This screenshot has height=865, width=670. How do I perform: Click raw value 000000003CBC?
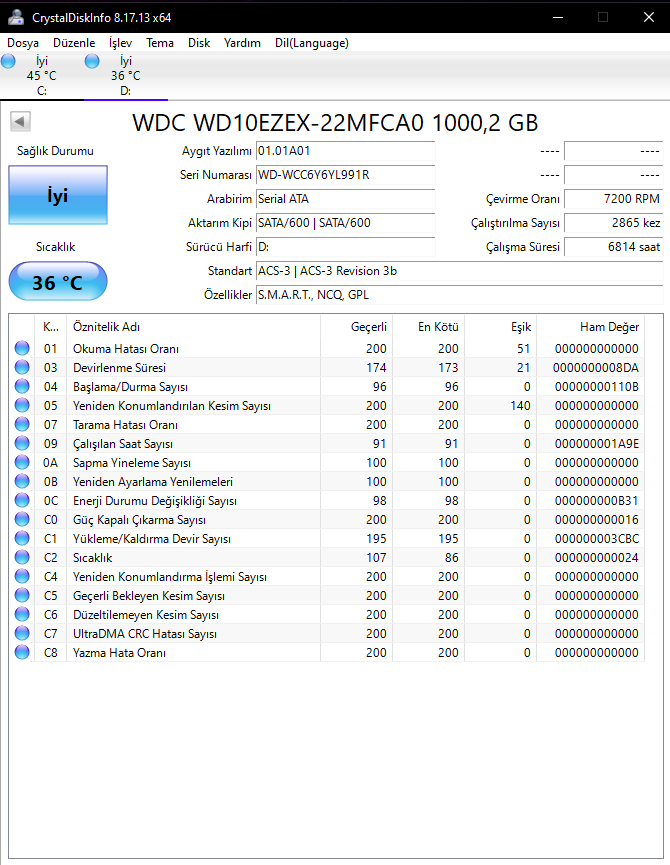[597, 539]
